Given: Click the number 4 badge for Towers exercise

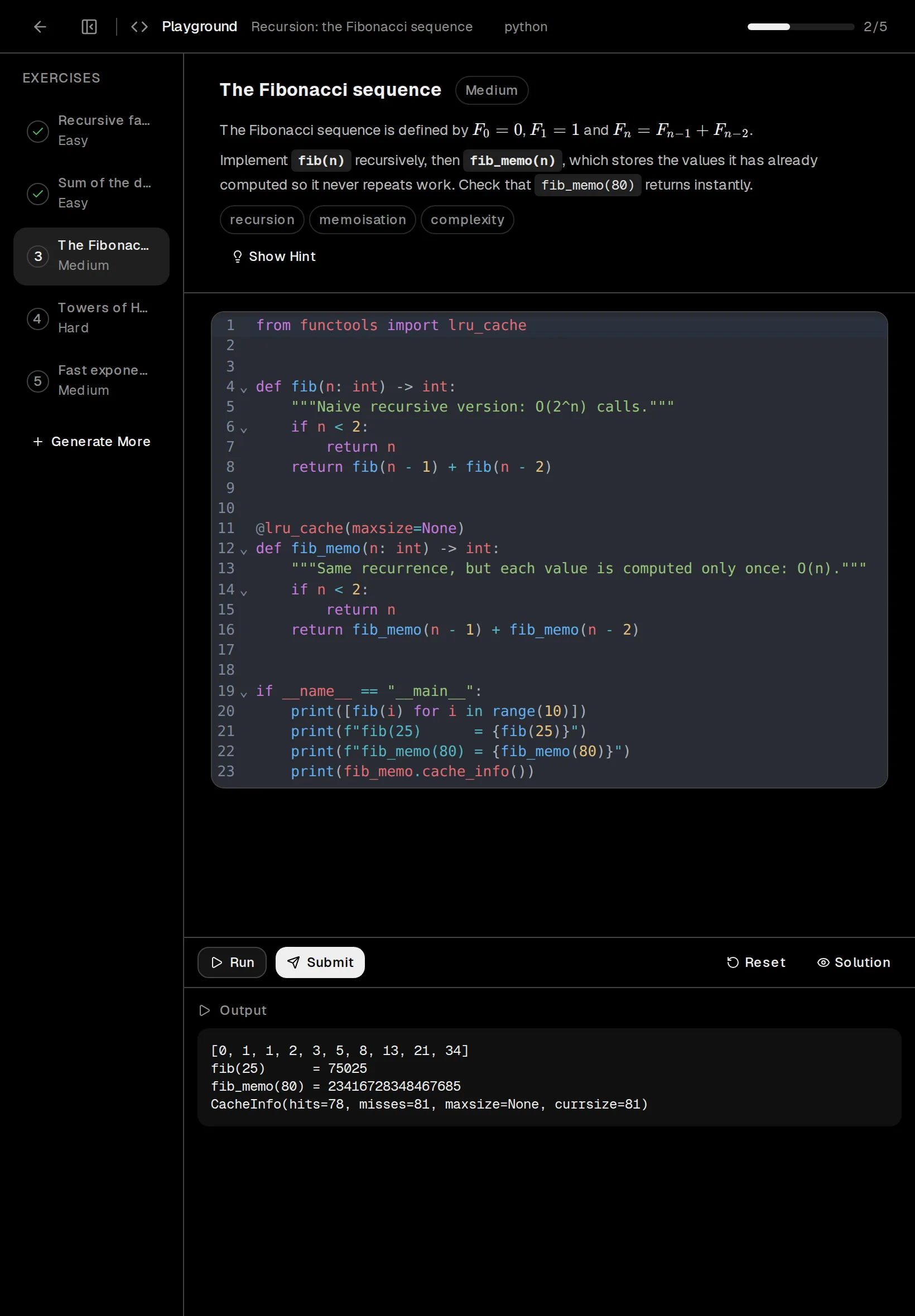Looking at the screenshot, I should click(38, 318).
